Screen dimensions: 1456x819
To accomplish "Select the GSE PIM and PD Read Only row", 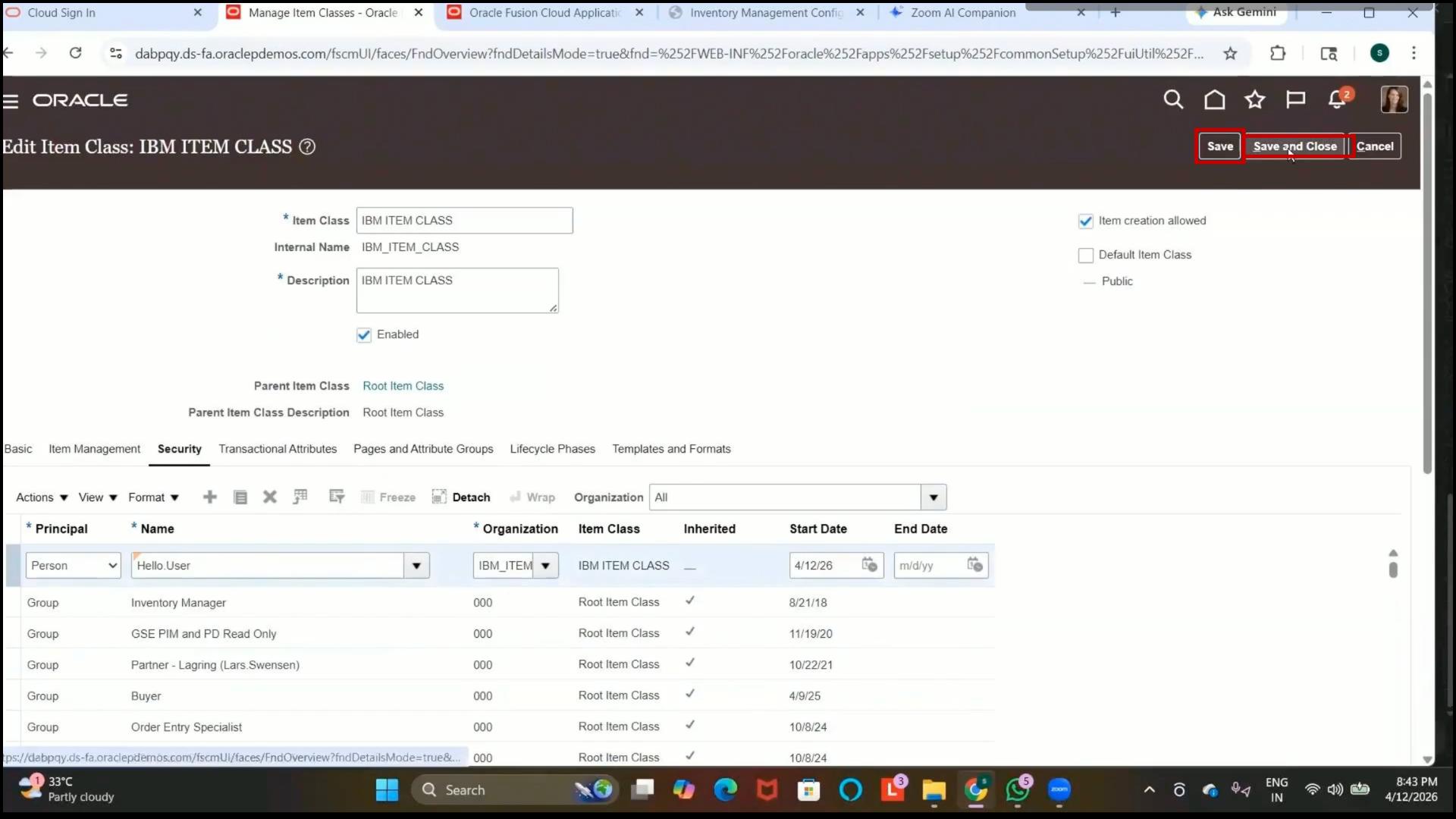I will pos(500,634).
